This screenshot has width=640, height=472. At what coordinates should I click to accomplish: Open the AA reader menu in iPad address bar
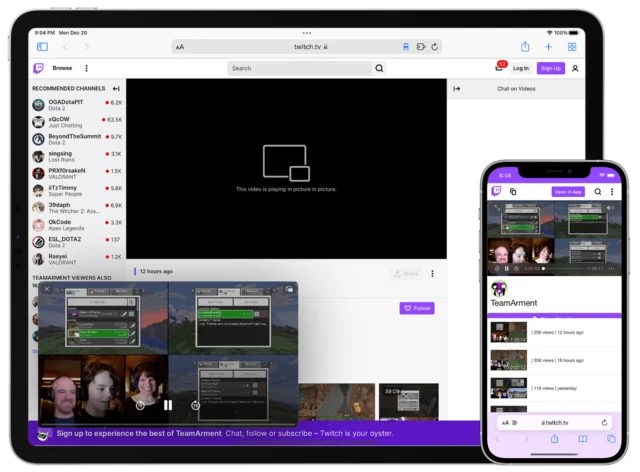pos(180,47)
